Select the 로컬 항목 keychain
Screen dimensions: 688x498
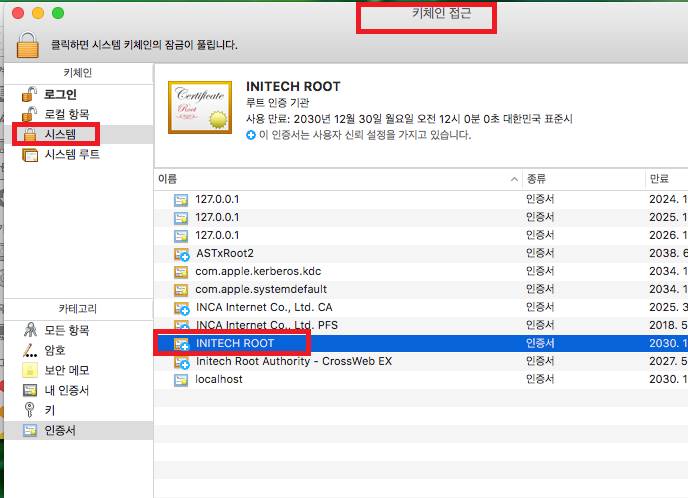66,114
